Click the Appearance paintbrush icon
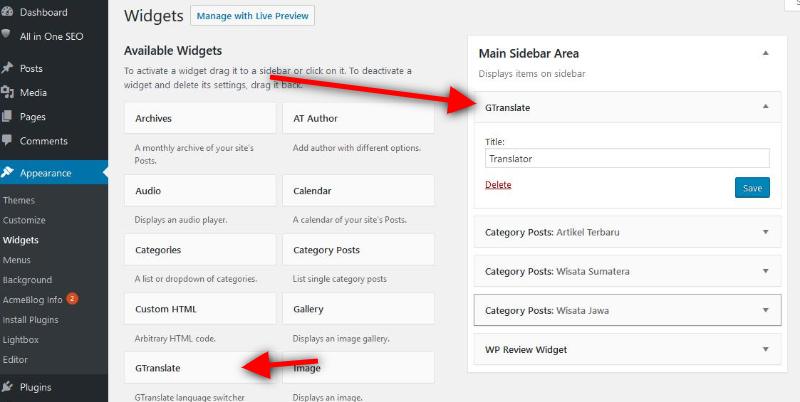This screenshot has width=800, height=402. (7, 172)
